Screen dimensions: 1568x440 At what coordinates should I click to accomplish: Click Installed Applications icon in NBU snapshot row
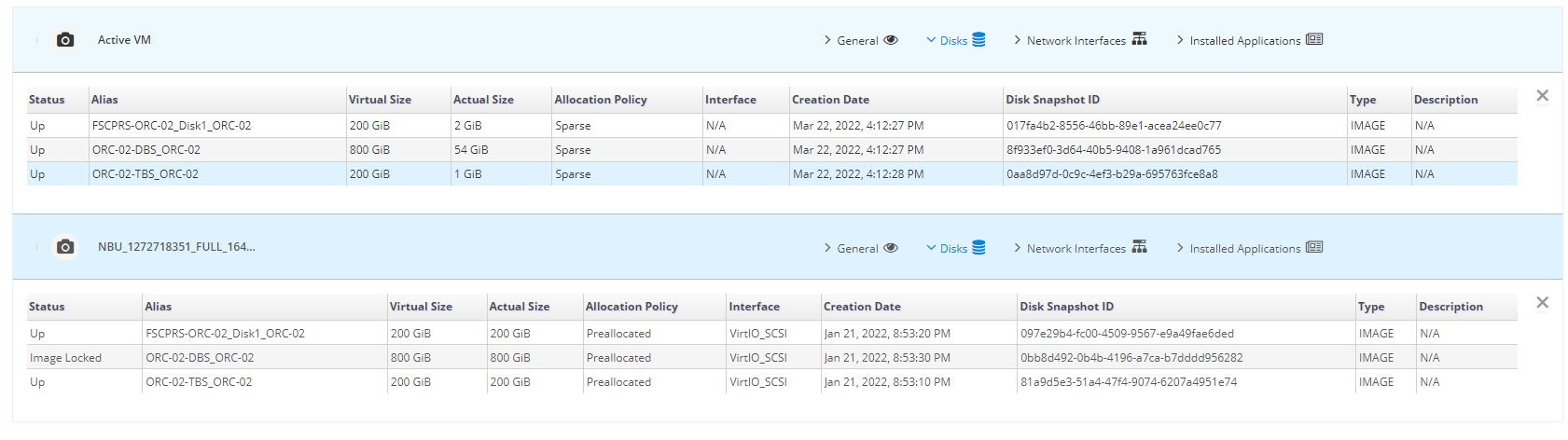click(x=1314, y=247)
